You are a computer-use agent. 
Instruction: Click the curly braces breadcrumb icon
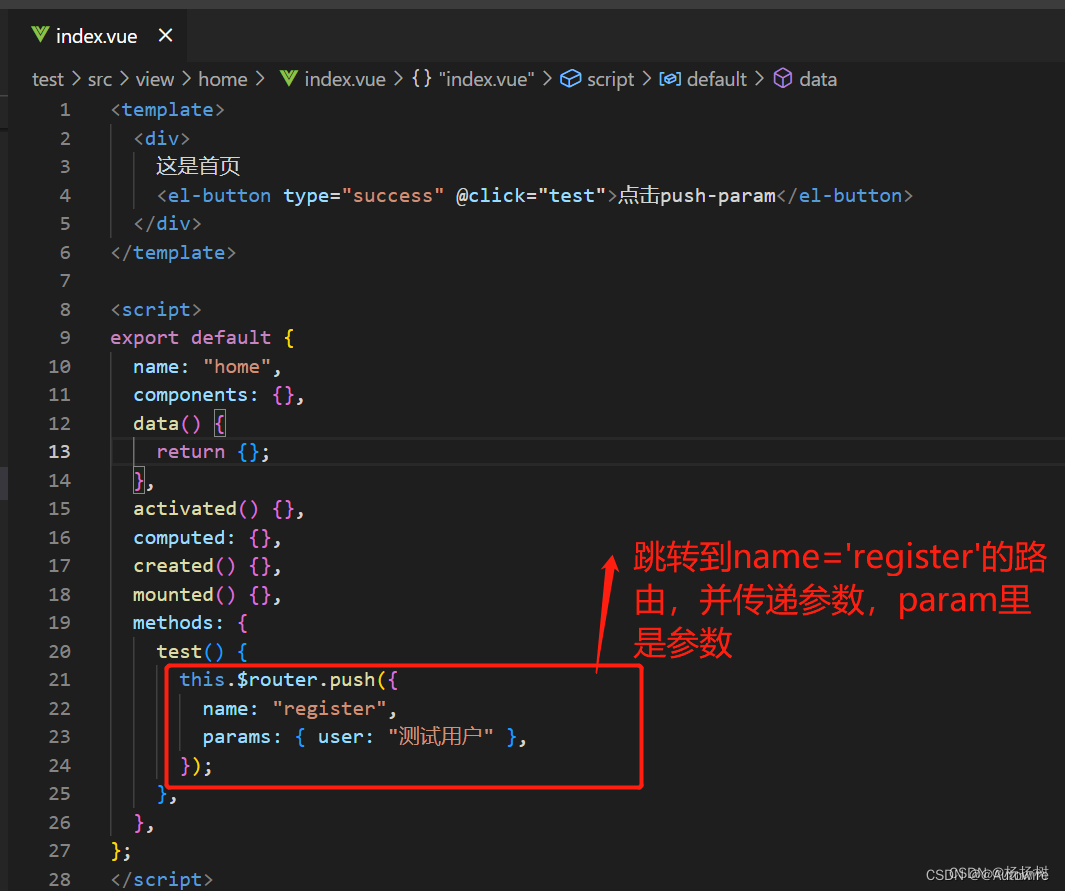click(422, 79)
